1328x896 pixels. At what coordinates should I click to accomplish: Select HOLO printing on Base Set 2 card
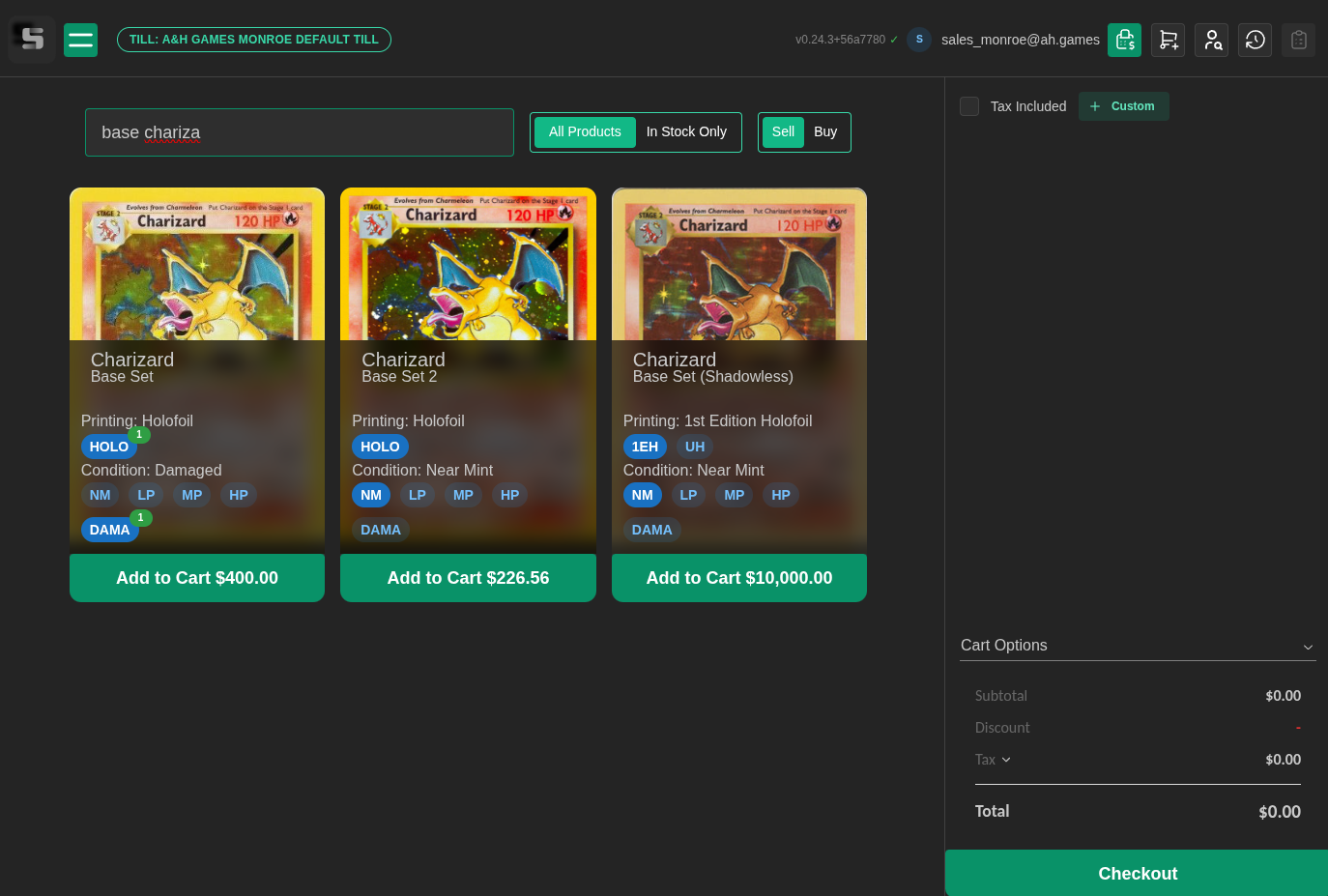pyautogui.click(x=380, y=447)
